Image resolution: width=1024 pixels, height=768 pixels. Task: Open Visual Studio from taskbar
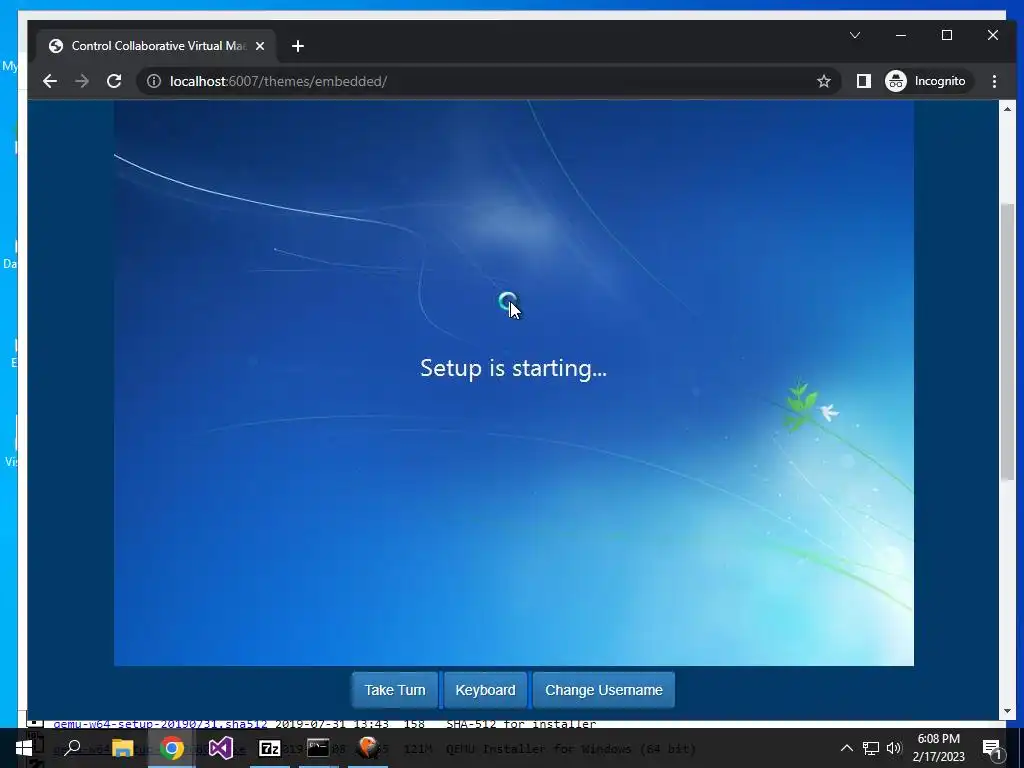pyautogui.click(x=221, y=748)
